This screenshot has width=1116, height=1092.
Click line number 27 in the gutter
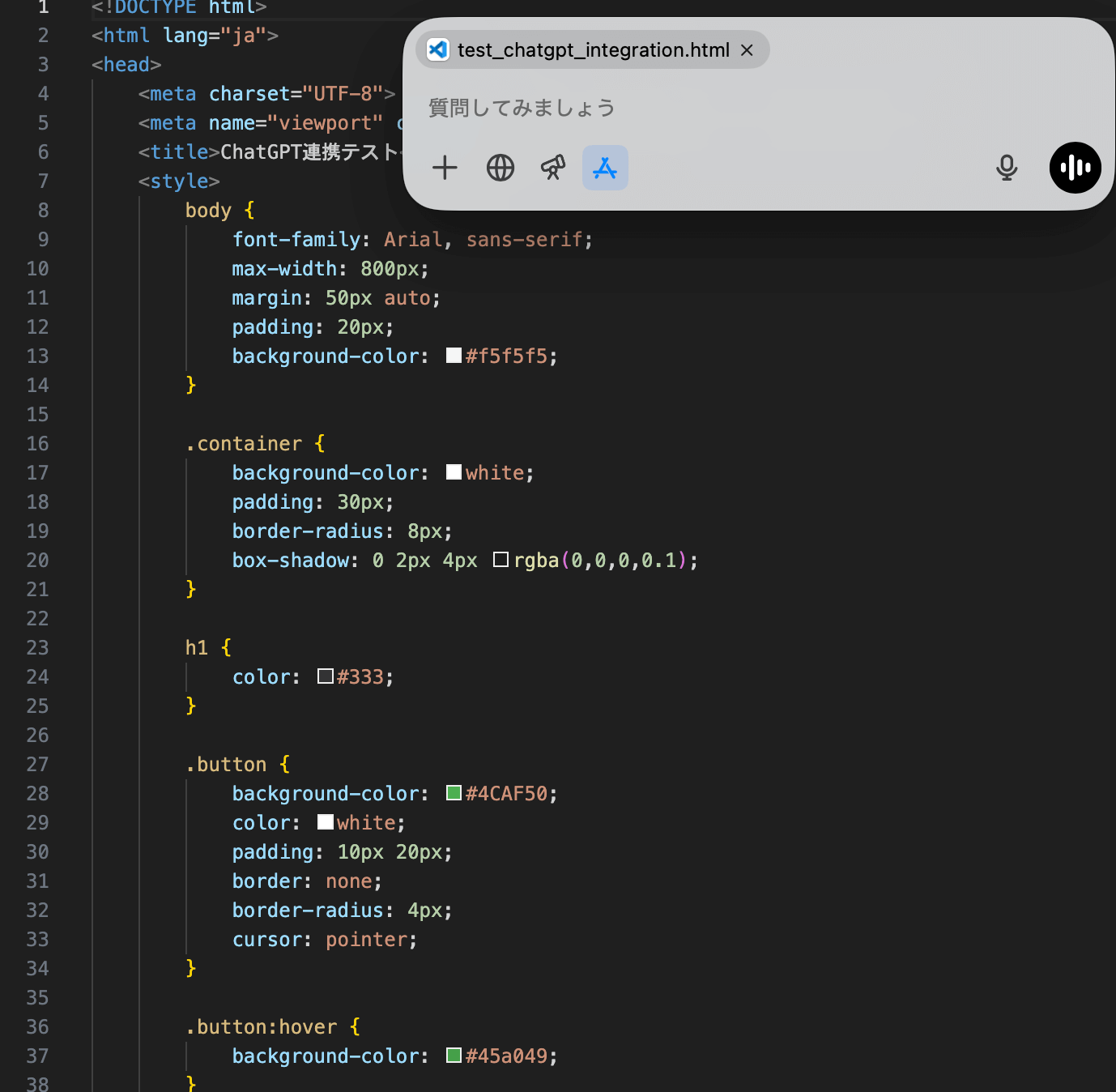tap(38, 765)
